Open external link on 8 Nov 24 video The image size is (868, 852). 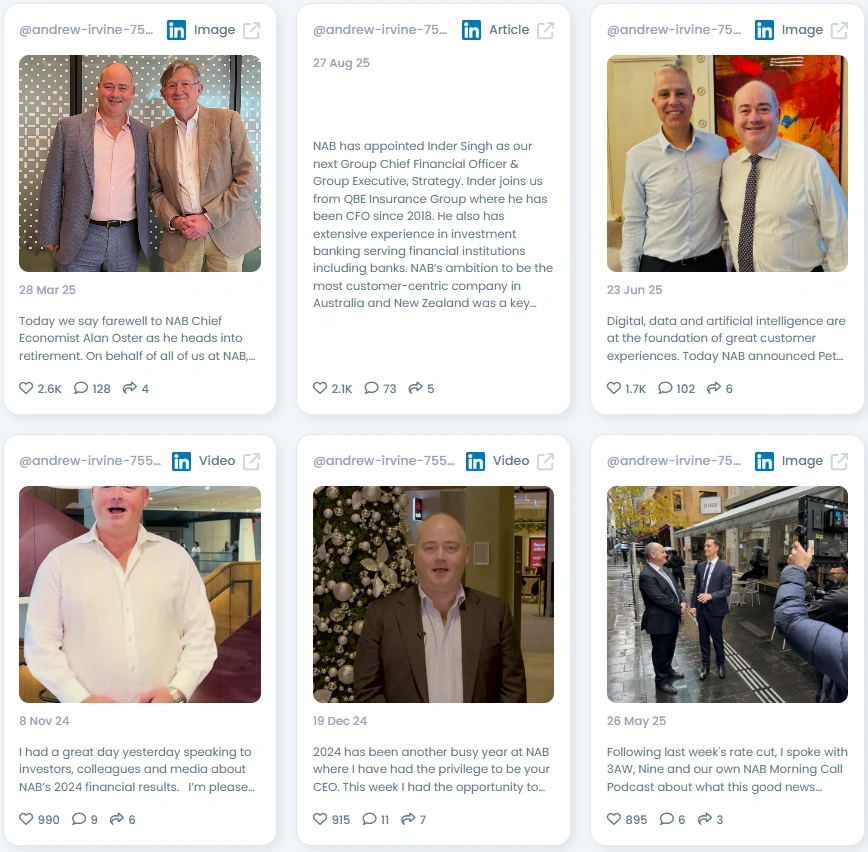click(251, 461)
